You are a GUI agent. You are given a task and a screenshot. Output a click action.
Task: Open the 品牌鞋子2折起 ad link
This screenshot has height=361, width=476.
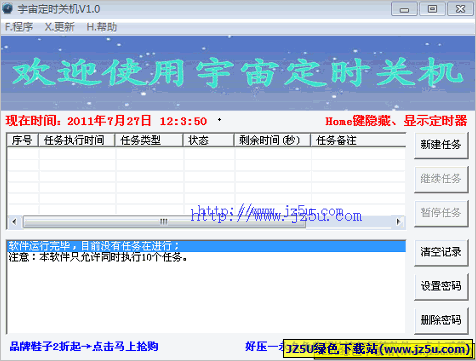point(84,346)
